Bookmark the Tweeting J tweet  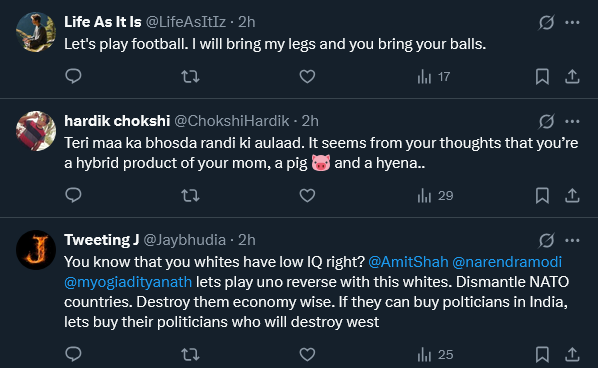pos(542,354)
